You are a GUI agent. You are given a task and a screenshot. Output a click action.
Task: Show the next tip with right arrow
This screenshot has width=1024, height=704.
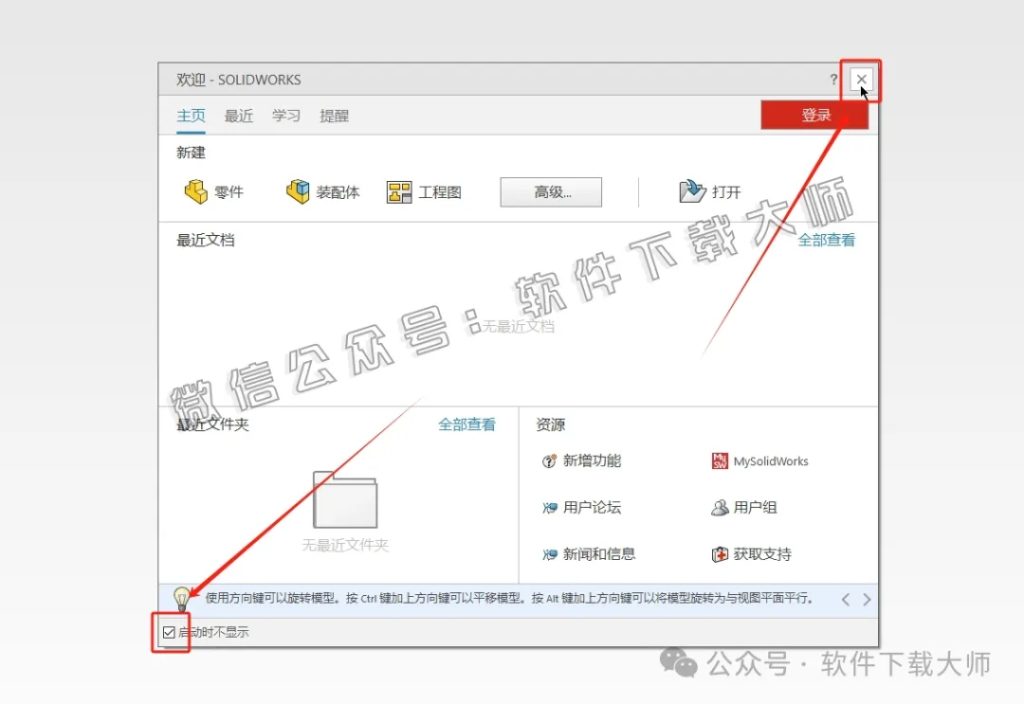868,598
